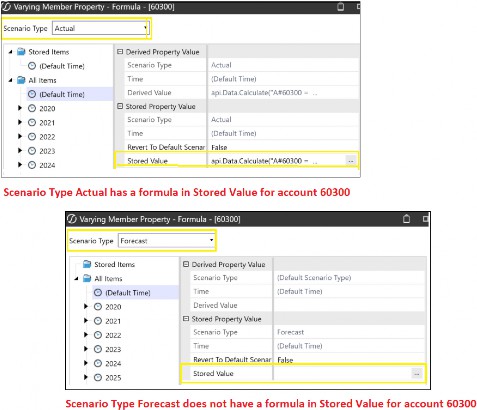The height and width of the screenshot is (410, 477).
Task: Click All Items folder icon in Forecast dialog
Action: tap(87, 278)
